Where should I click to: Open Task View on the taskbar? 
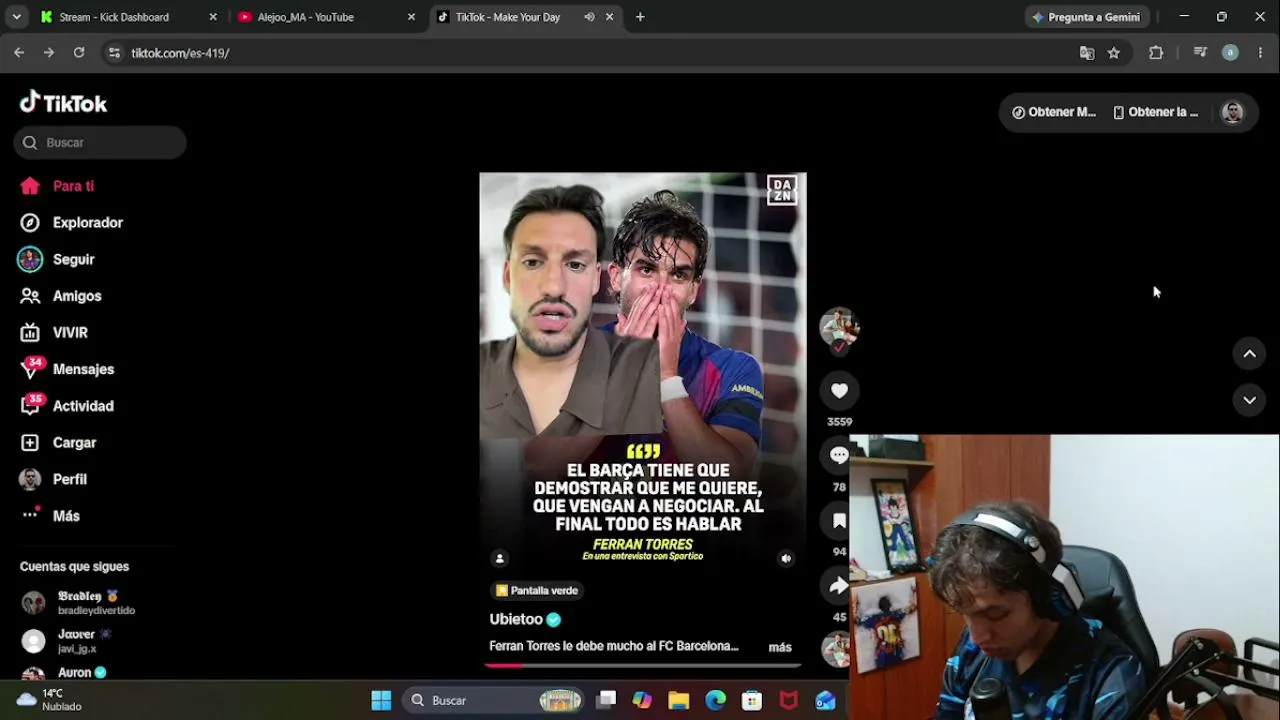click(606, 700)
